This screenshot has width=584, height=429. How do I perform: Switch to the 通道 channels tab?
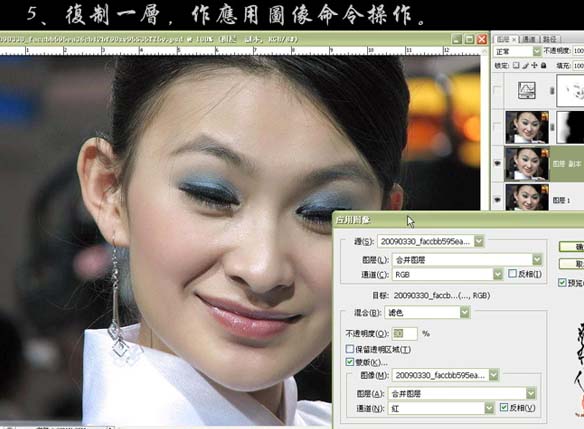point(529,39)
